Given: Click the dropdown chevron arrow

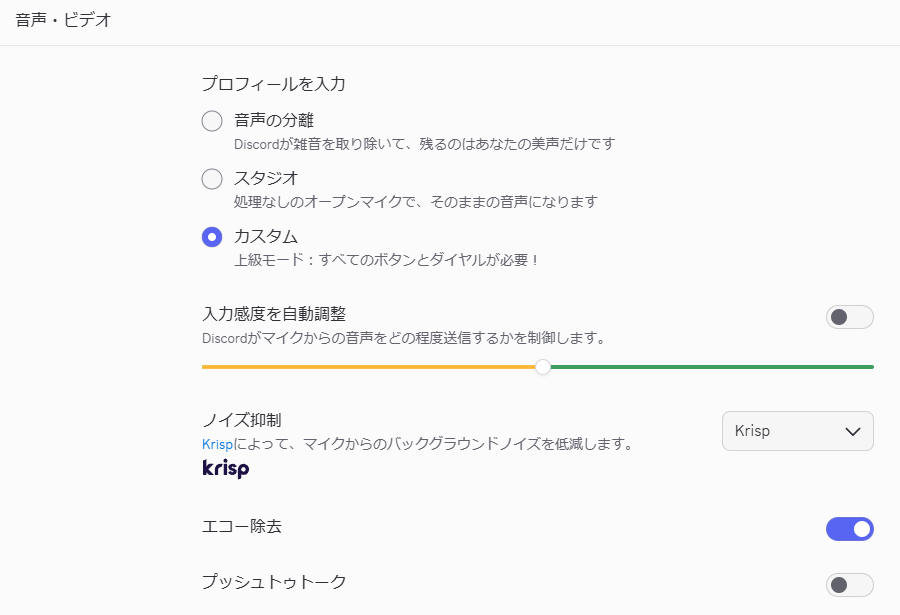Looking at the screenshot, I should tap(853, 432).
